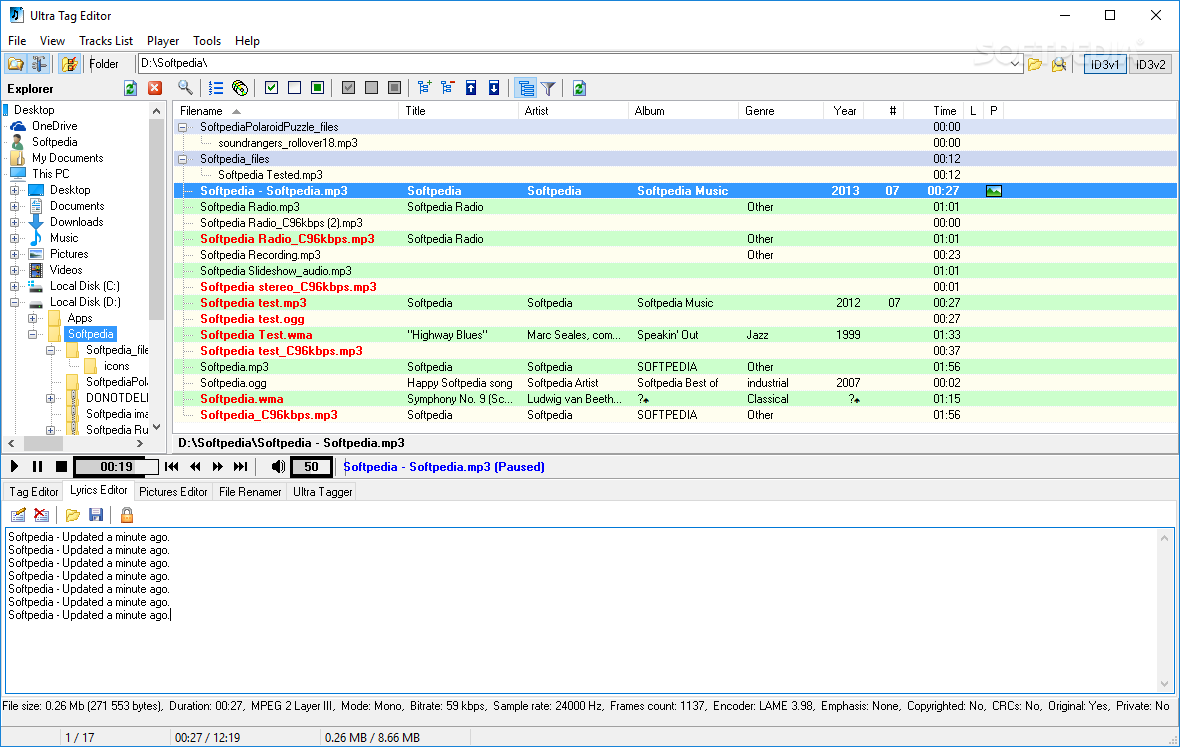Open the search magnifier tool
Screen dimensions: 1180x747
coord(185,88)
